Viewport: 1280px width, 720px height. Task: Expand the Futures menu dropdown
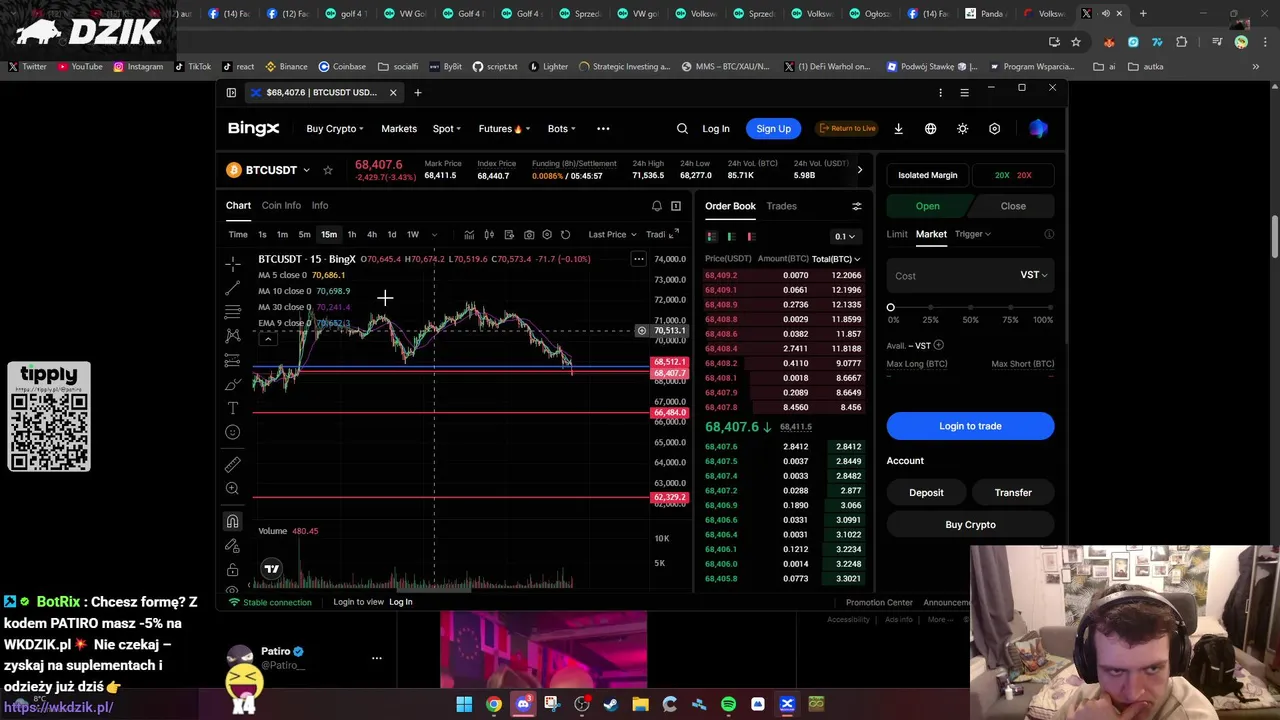point(504,128)
